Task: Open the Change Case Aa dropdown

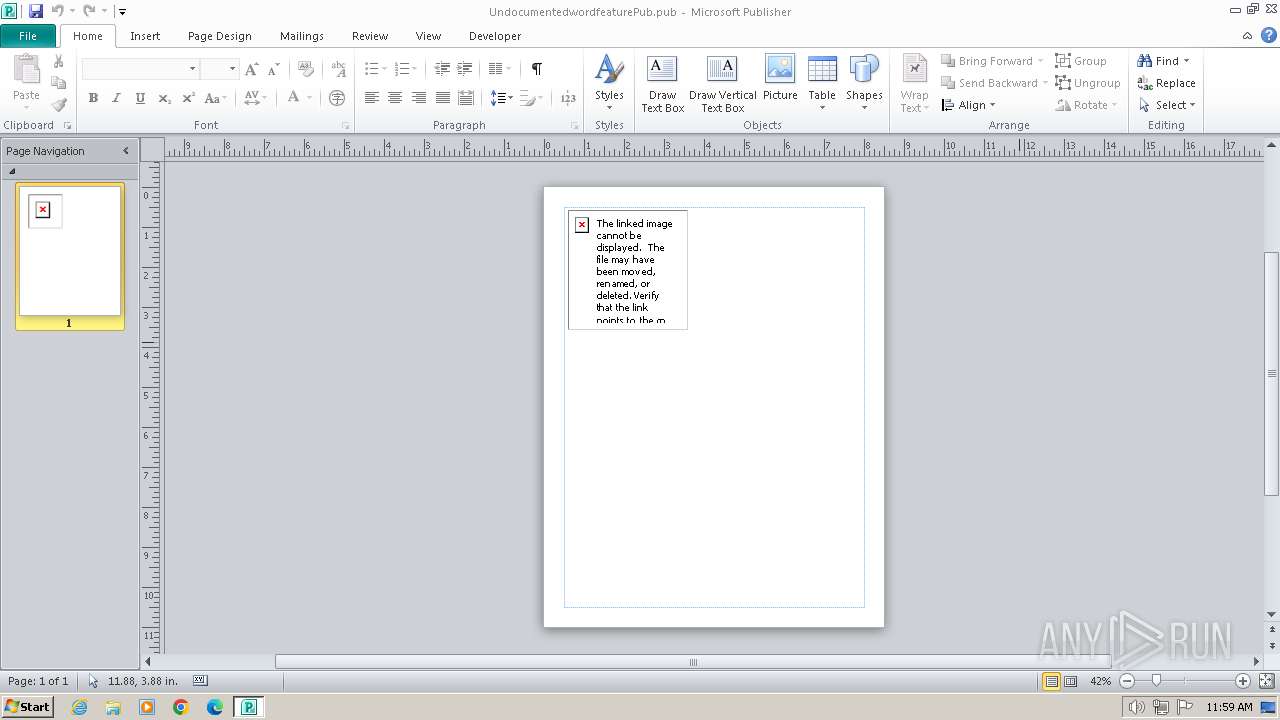Action: (216, 98)
